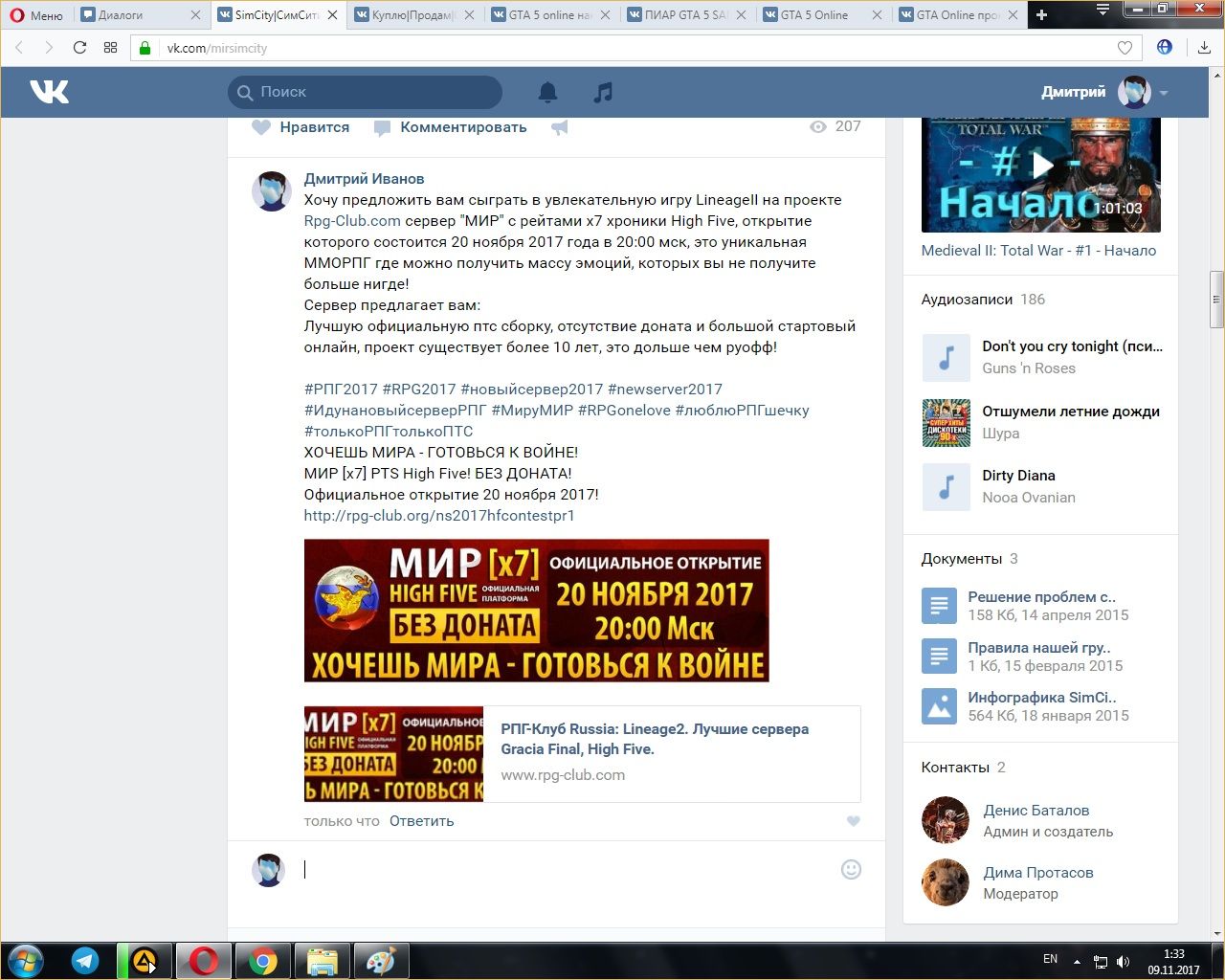Click Комментировать button

click(451, 127)
